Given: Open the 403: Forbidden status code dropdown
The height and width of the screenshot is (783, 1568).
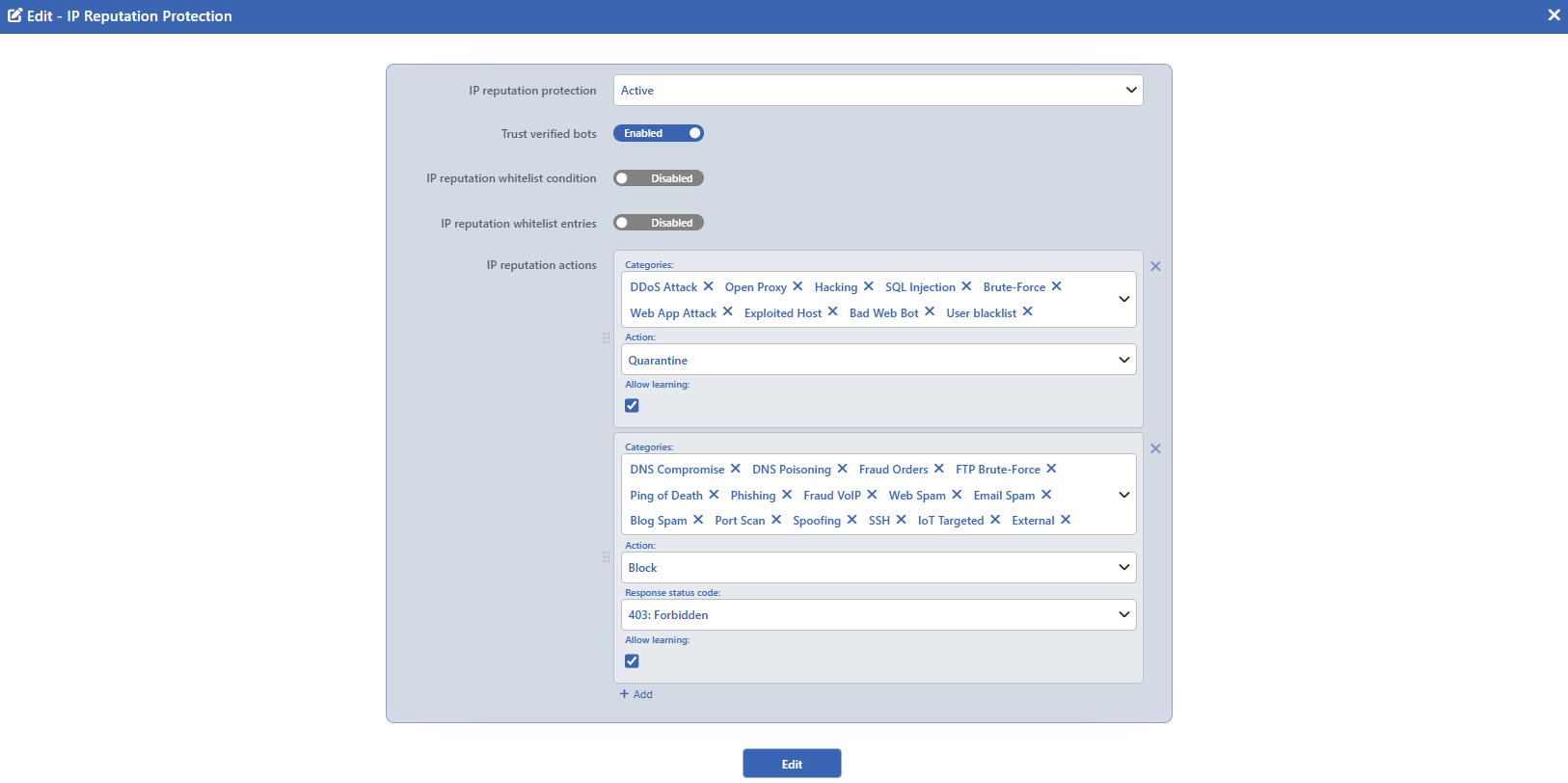Looking at the screenshot, I should click(879, 615).
